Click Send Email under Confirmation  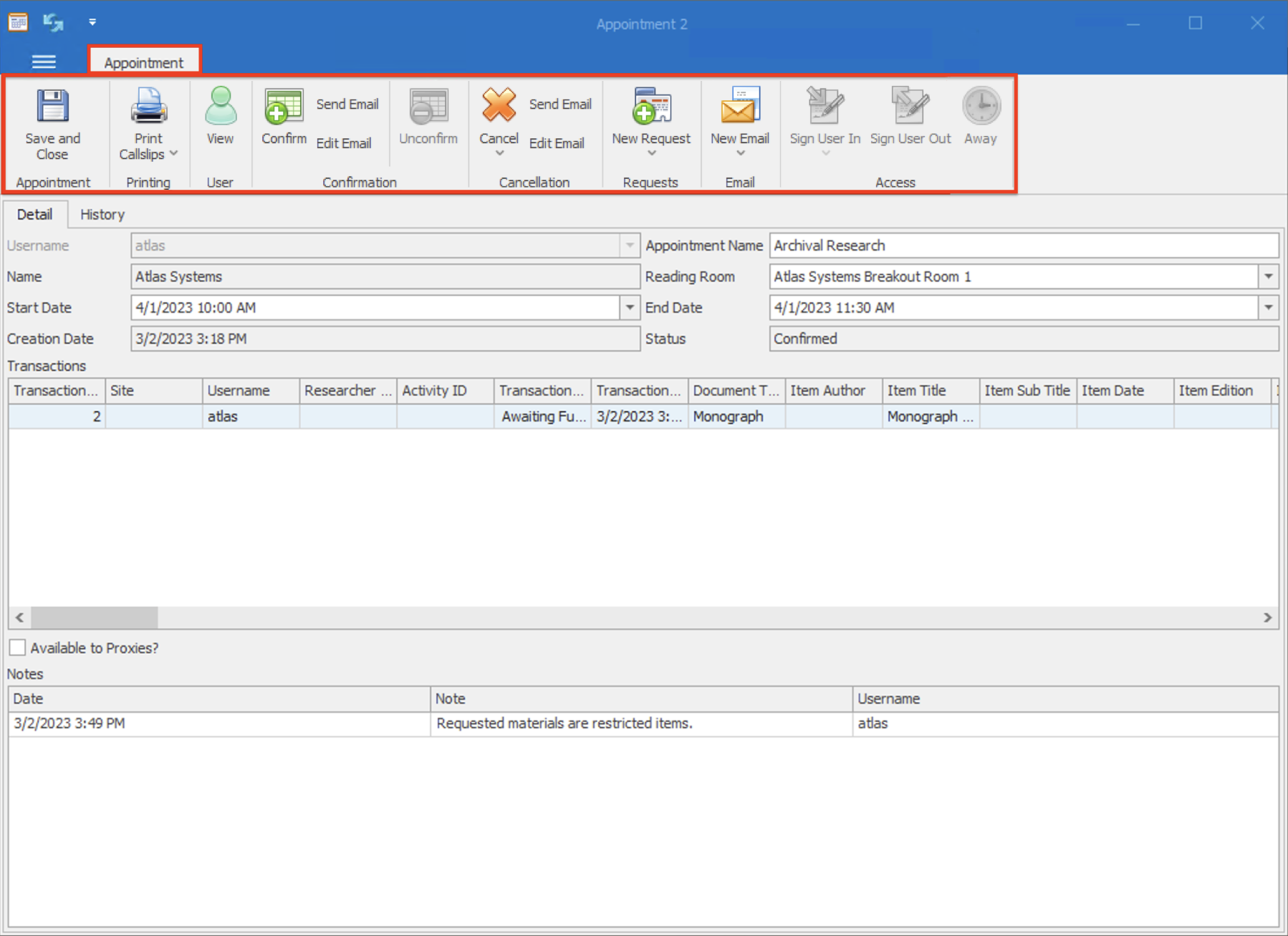click(x=347, y=104)
